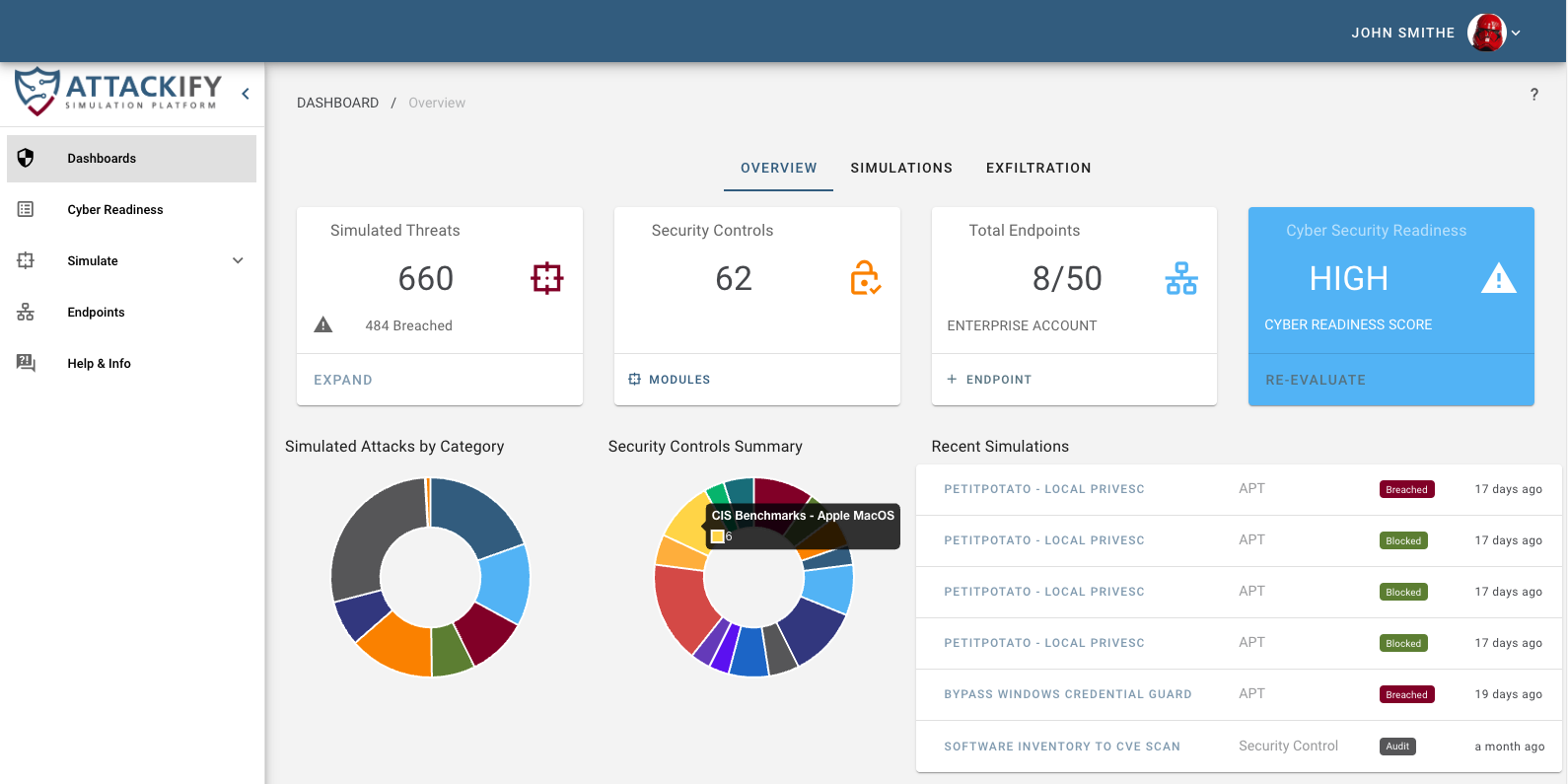This screenshot has height=784, width=1568.
Task: Click the Cyber Security Readiness warning triangle
Action: (x=1498, y=278)
